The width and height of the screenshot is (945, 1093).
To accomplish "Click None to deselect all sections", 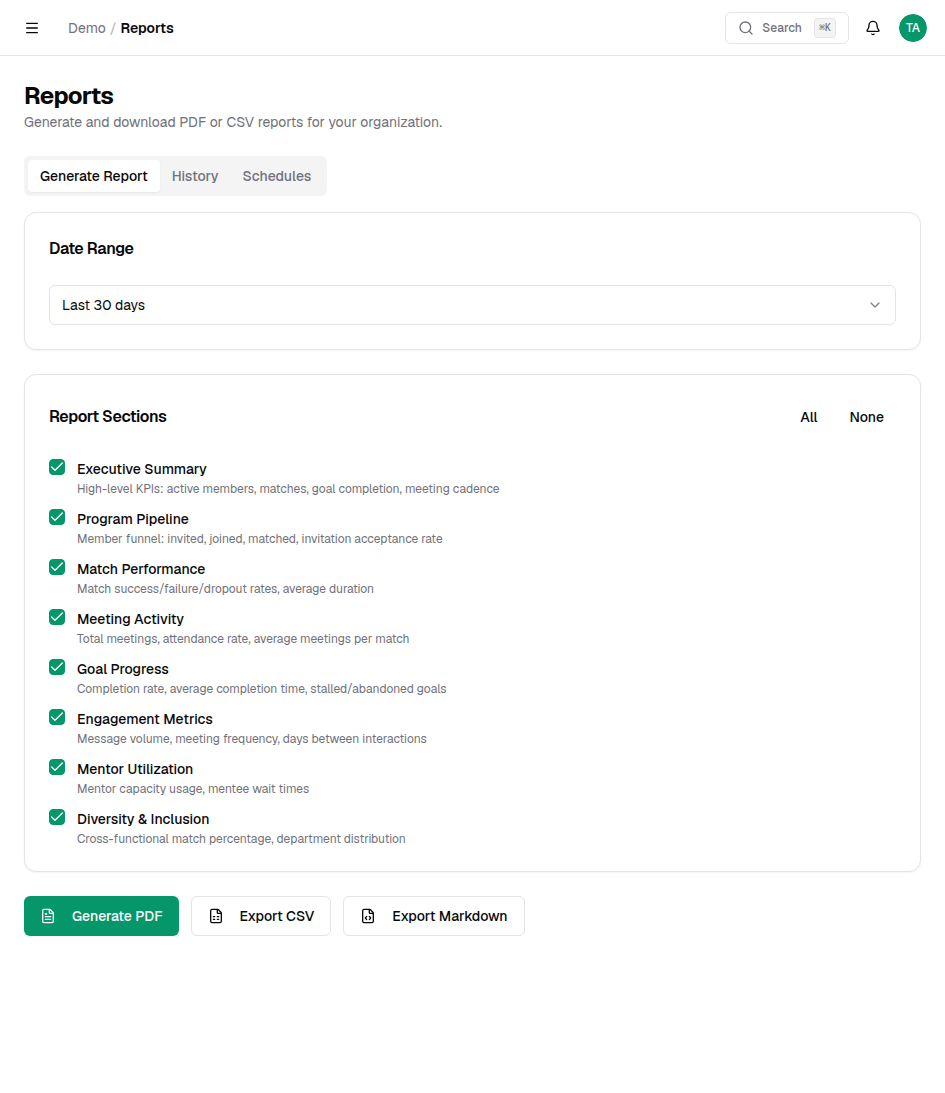I will tap(866, 417).
